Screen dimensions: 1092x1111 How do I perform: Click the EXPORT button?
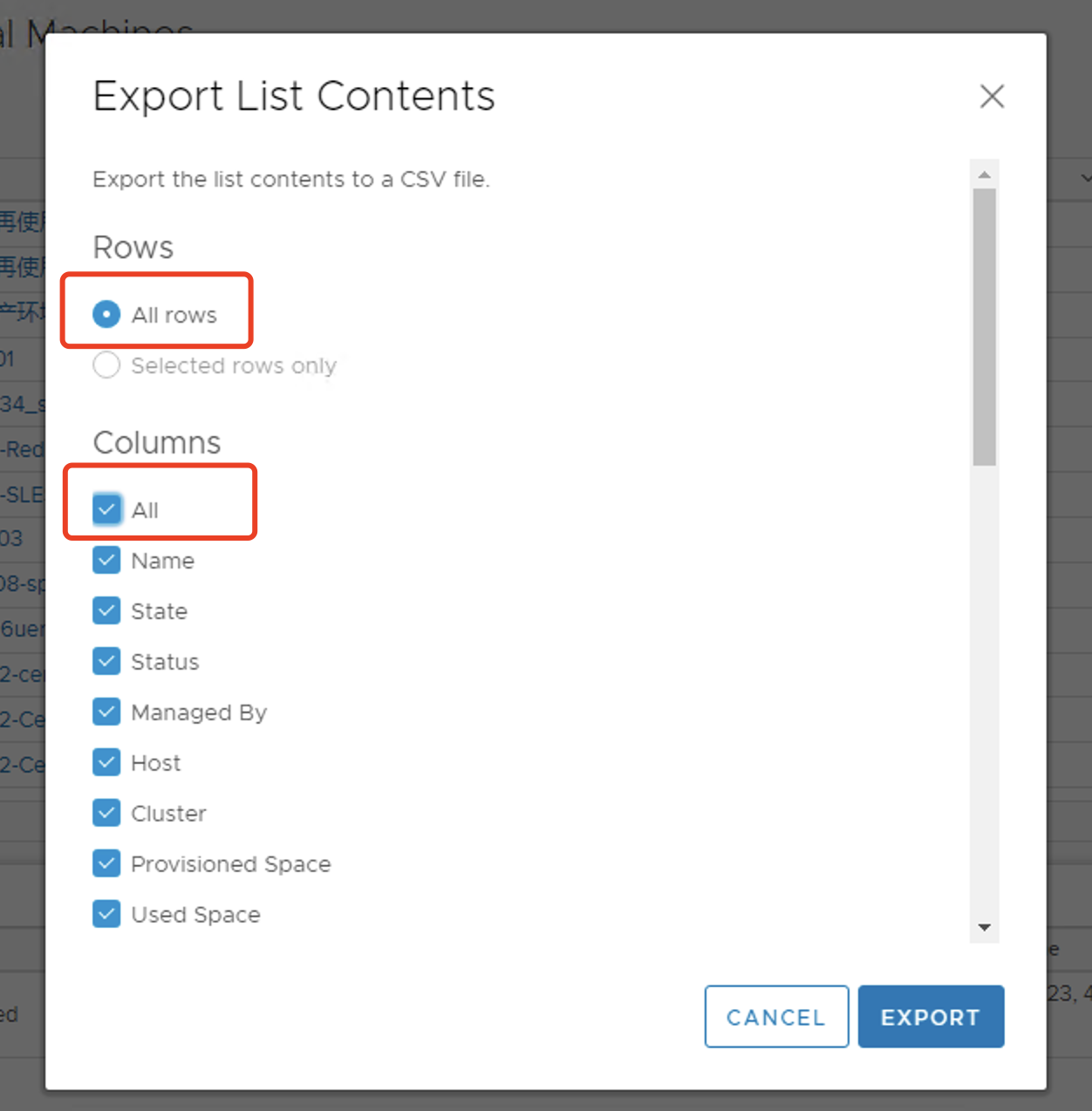931,1017
